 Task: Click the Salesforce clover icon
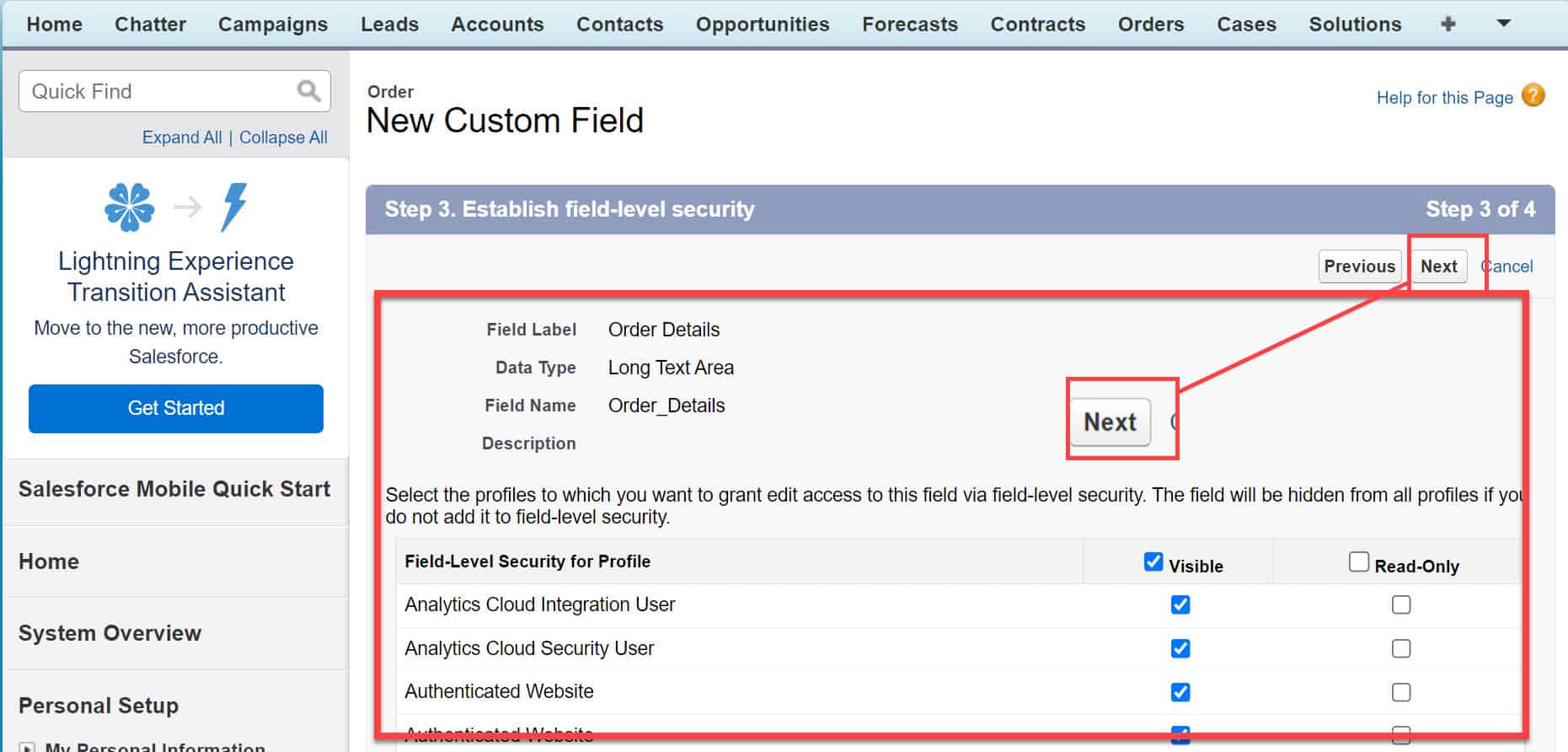[131, 207]
